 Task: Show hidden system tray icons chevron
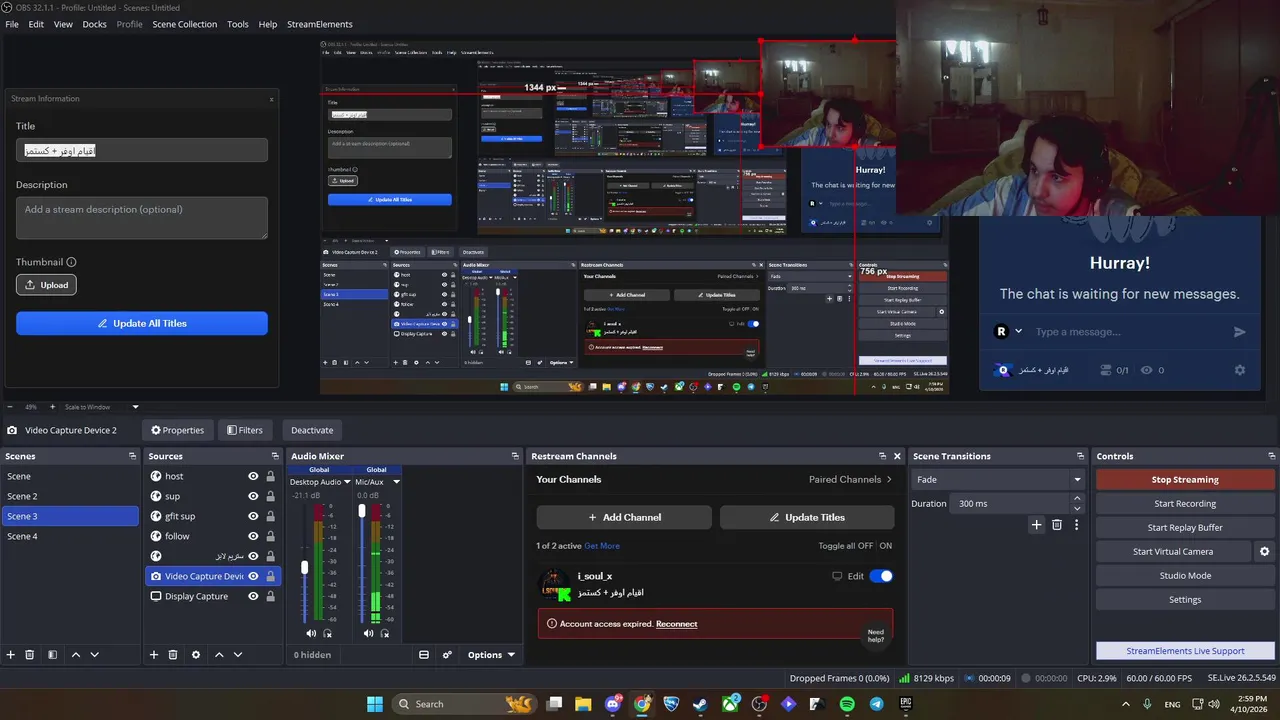(1127, 704)
